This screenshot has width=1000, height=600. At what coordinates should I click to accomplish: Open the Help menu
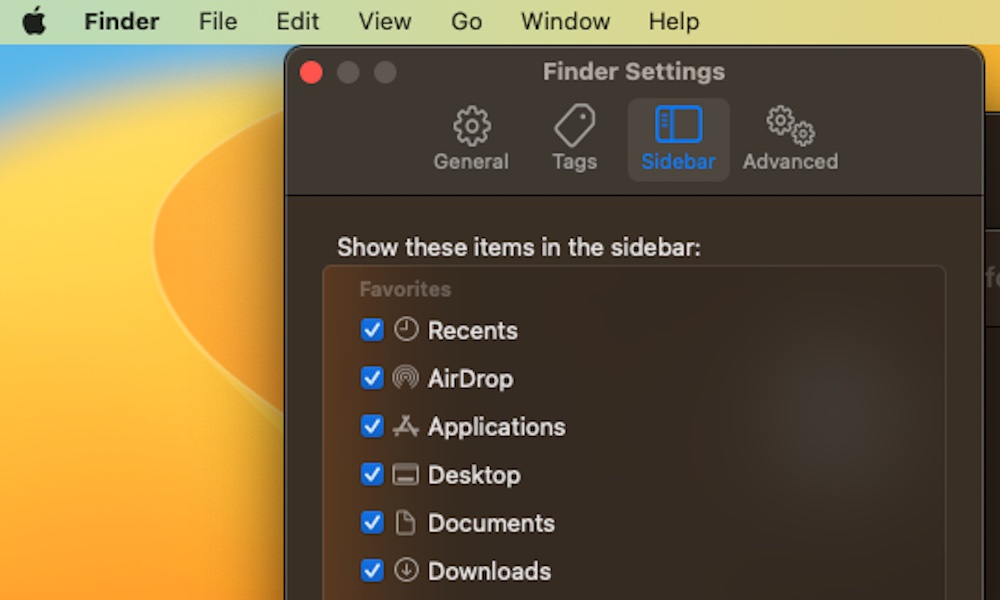coord(673,22)
